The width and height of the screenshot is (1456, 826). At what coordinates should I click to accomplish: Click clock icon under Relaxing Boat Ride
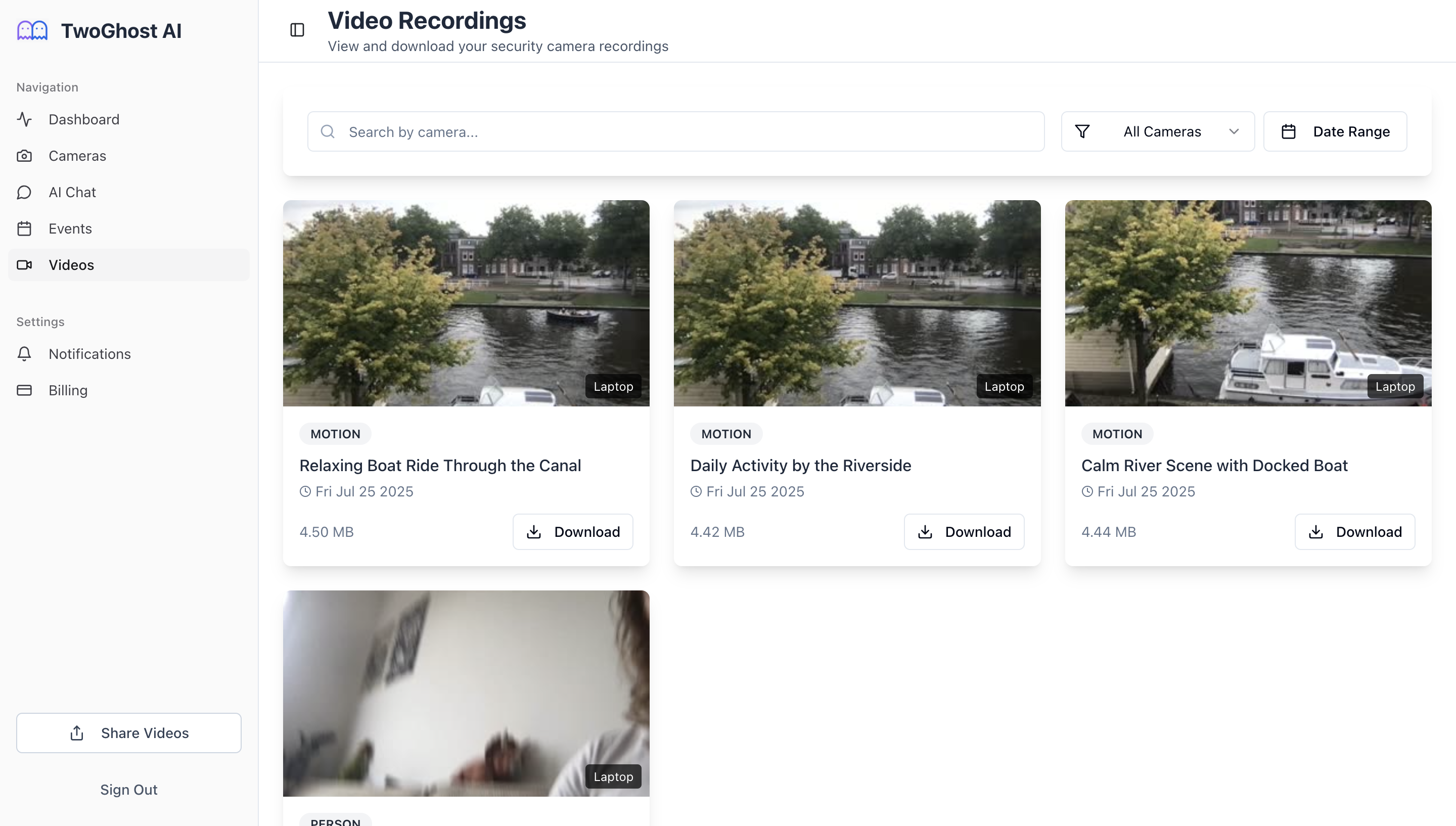click(x=305, y=492)
